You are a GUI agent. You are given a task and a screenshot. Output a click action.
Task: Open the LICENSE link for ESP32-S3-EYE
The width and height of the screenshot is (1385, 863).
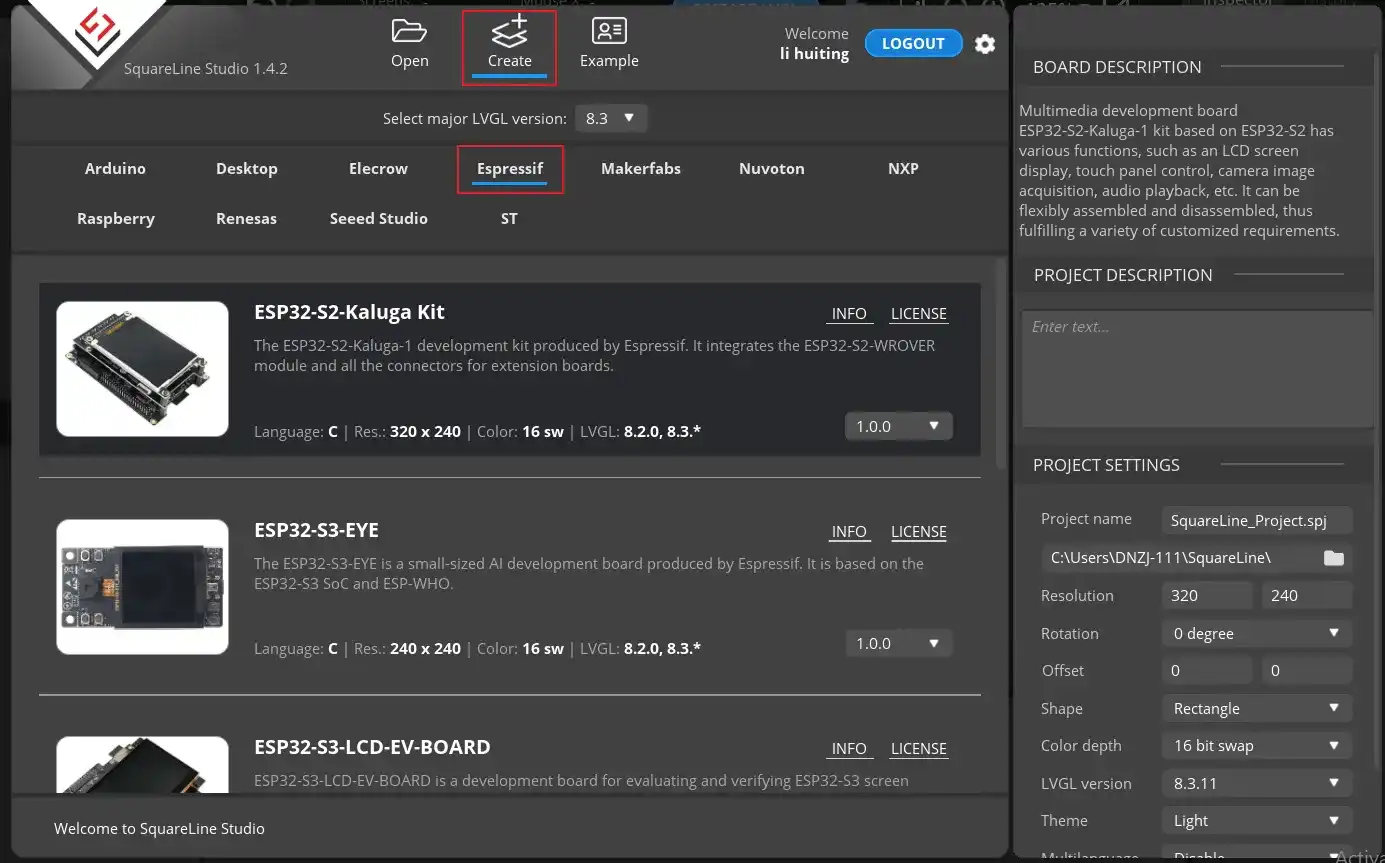(x=918, y=532)
